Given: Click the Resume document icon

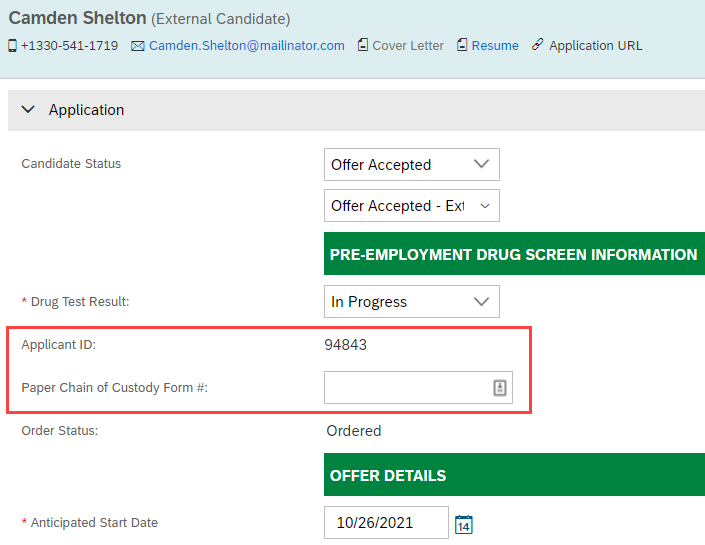Looking at the screenshot, I should pos(462,45).
